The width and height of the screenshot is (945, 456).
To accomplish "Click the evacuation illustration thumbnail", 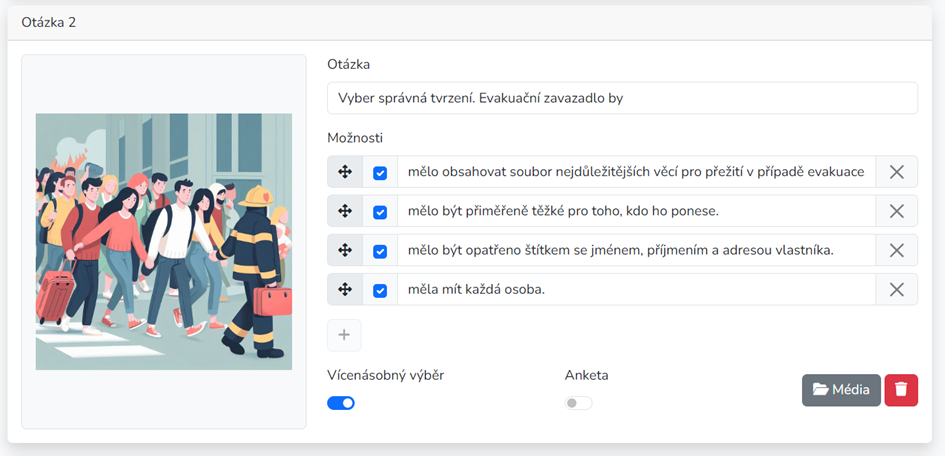I will 164,242.
